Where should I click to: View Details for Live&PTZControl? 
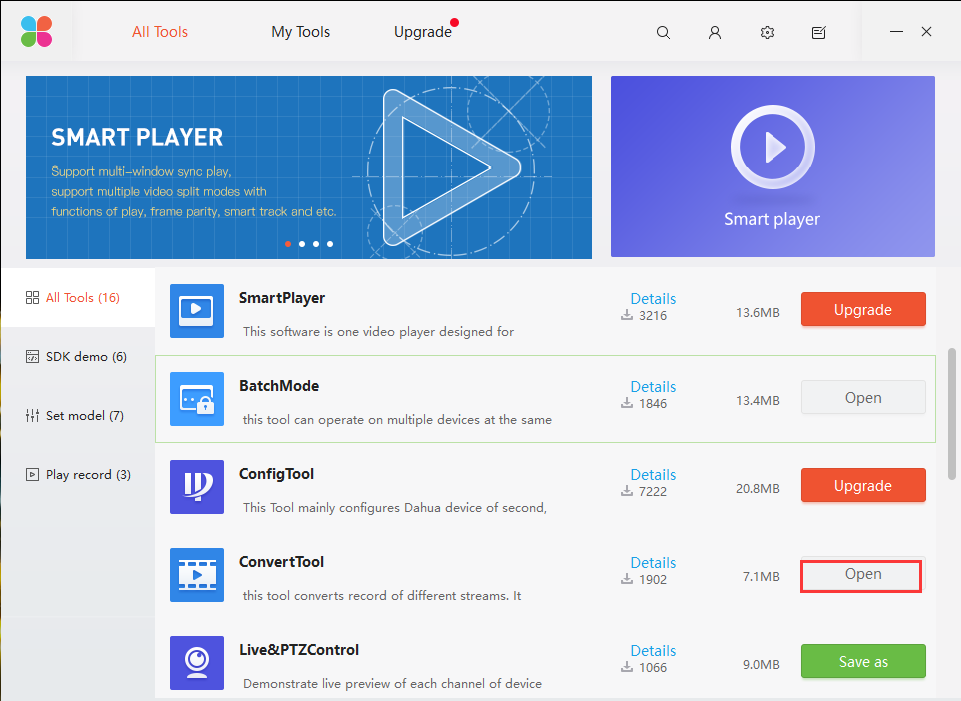click(x=653, y=650)
